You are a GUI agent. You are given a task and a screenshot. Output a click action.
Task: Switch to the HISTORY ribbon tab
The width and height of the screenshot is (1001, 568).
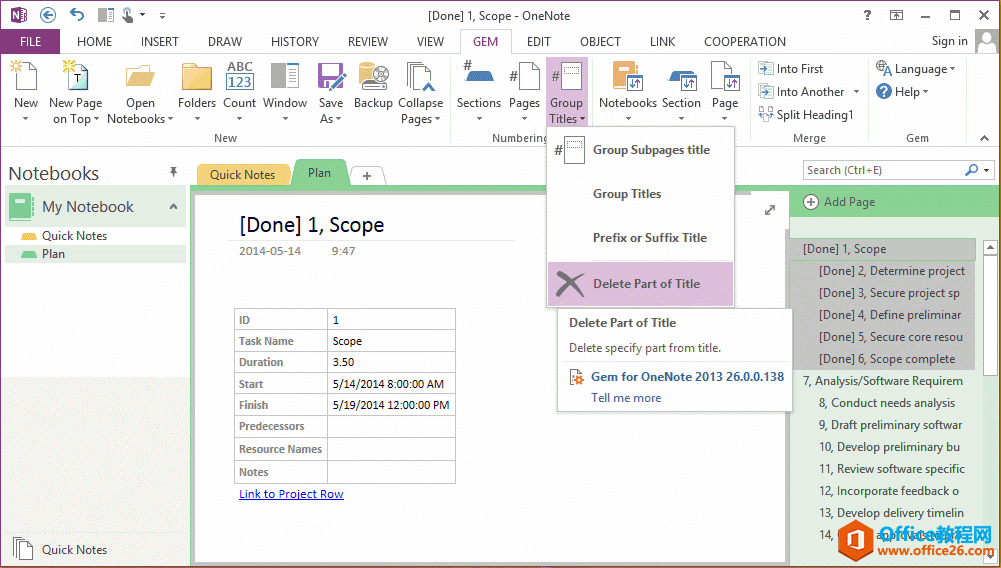tap(295, 42)
